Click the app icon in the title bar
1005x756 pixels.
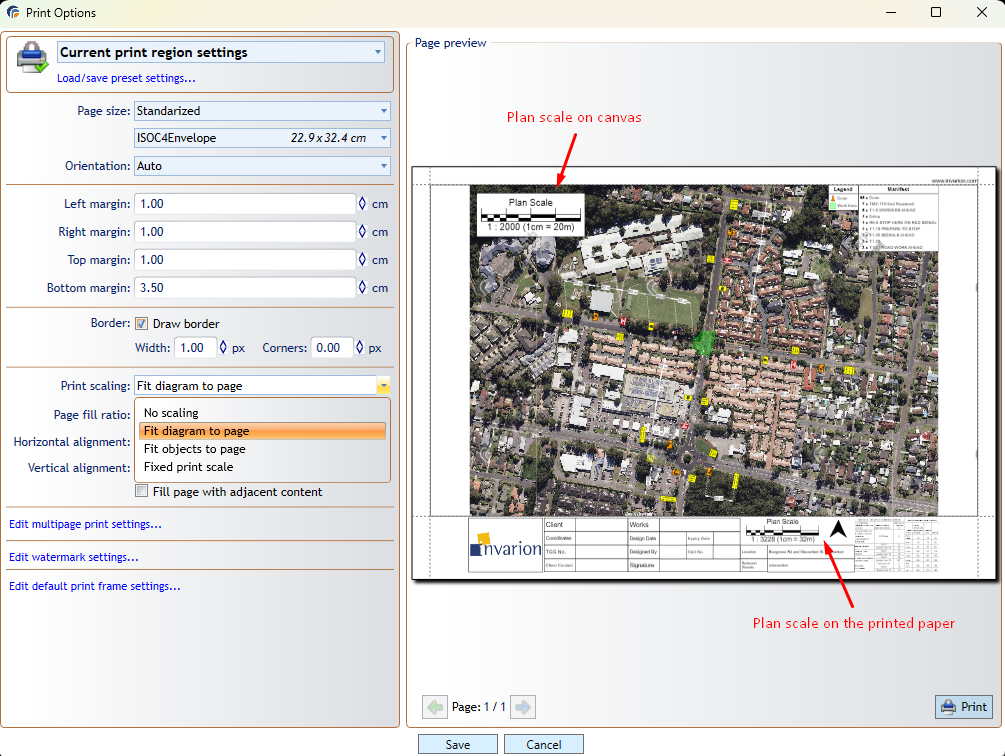click(x=13, y=12)
